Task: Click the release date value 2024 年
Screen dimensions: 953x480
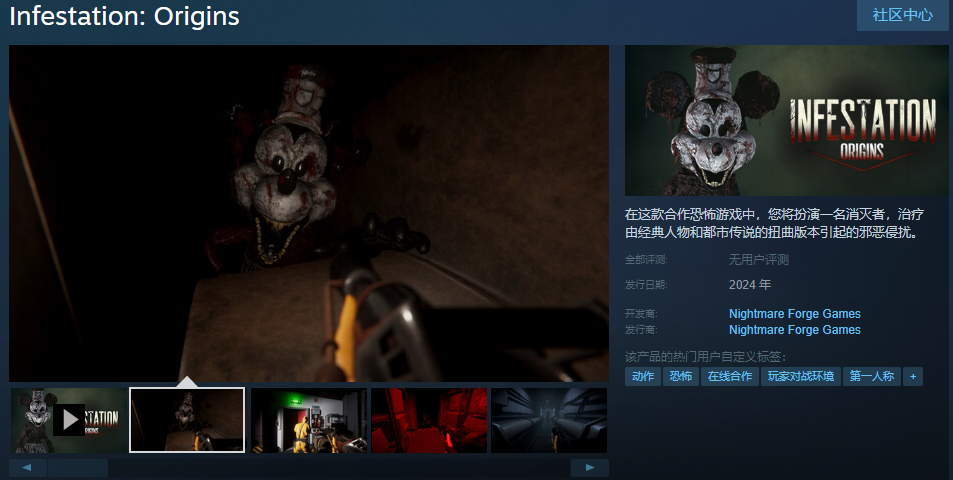Action: coord(750,284)
